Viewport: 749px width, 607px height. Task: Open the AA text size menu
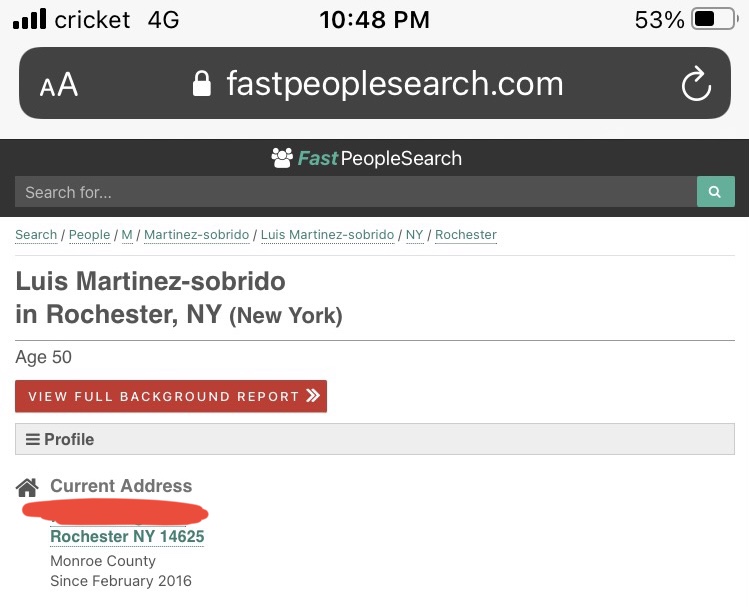(59, 85)
